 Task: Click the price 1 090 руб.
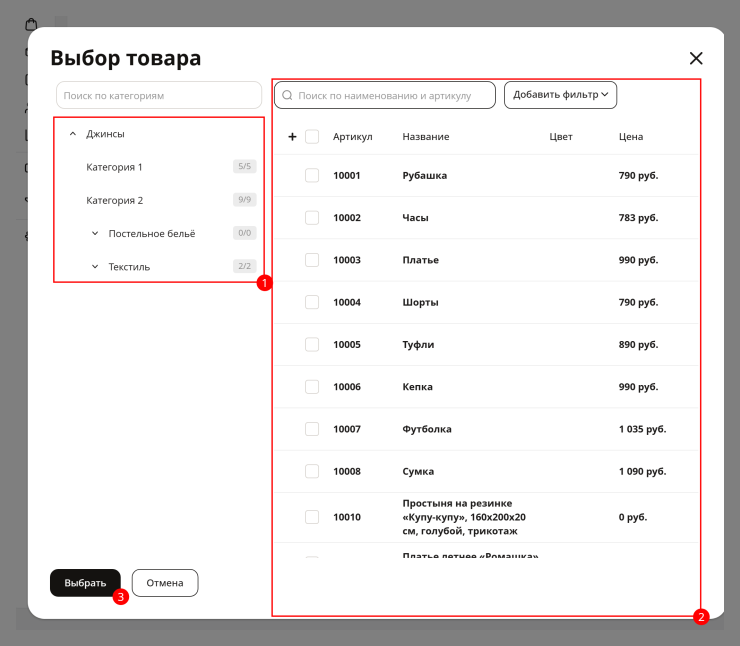pos(642,471)
